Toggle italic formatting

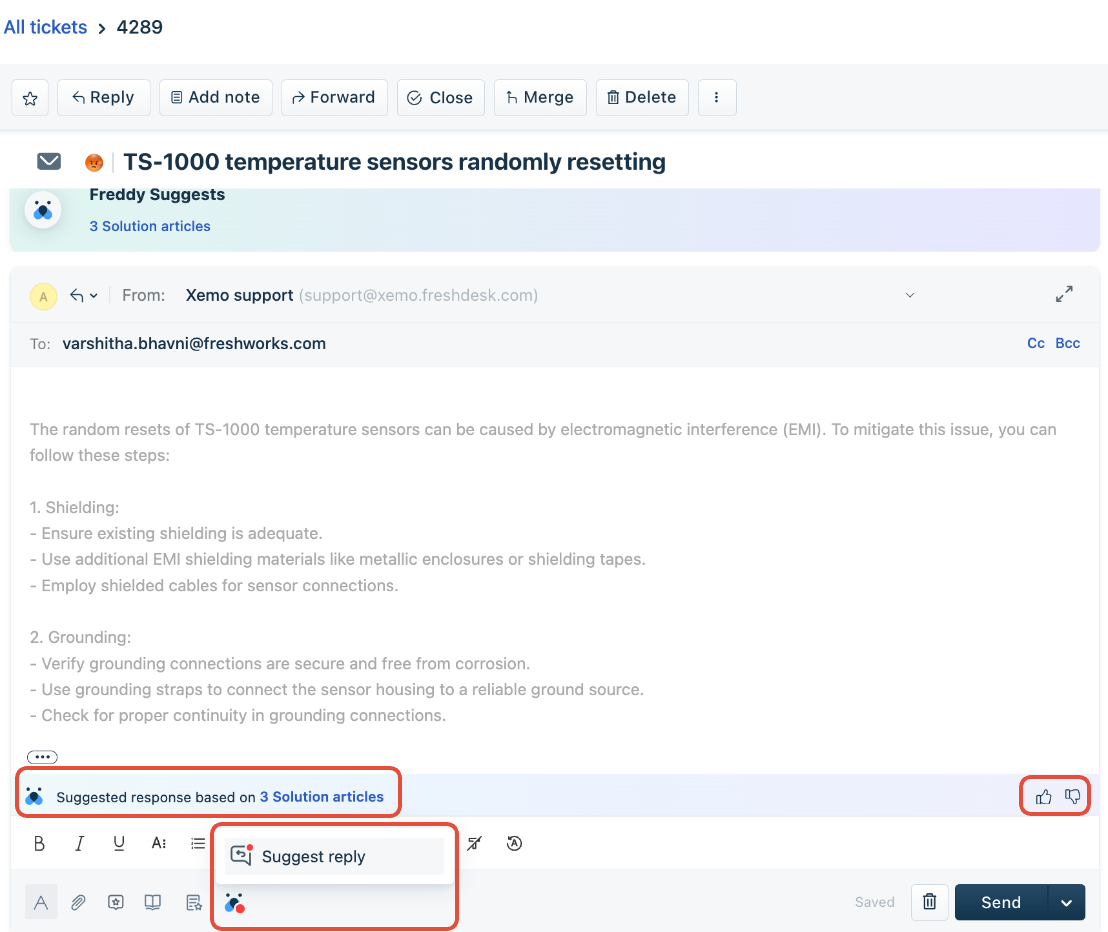point(79,843)
